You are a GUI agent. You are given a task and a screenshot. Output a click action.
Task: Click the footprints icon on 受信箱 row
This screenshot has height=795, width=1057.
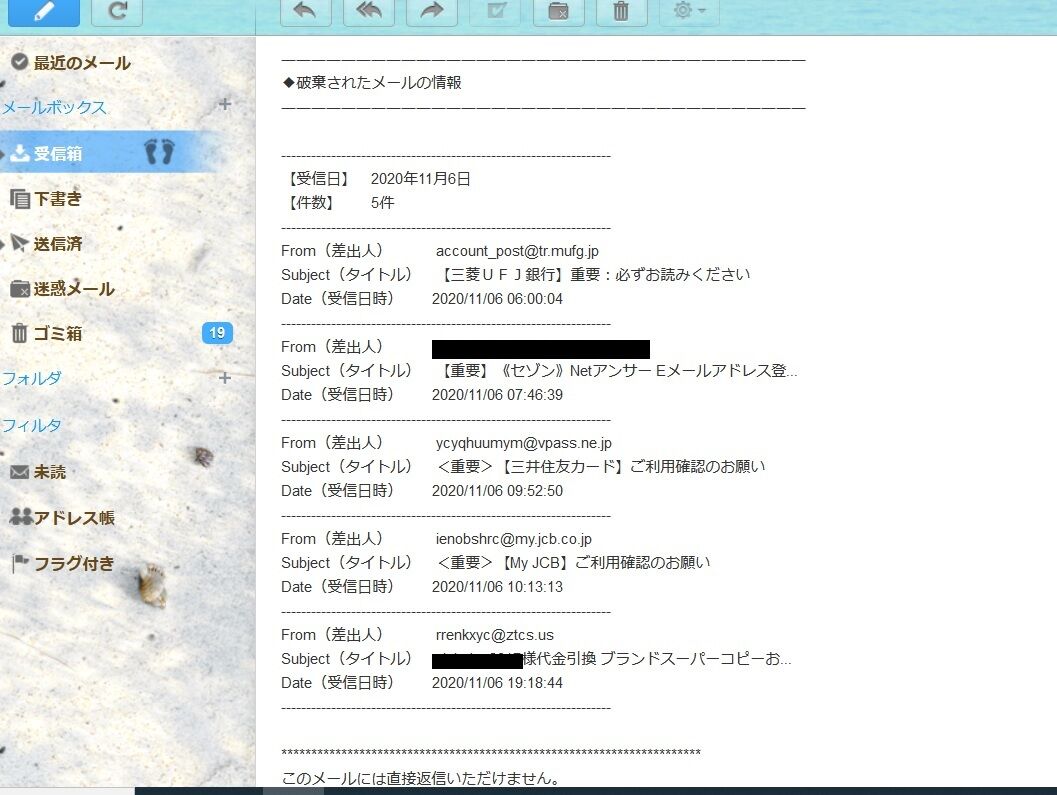tap(160, 152)
